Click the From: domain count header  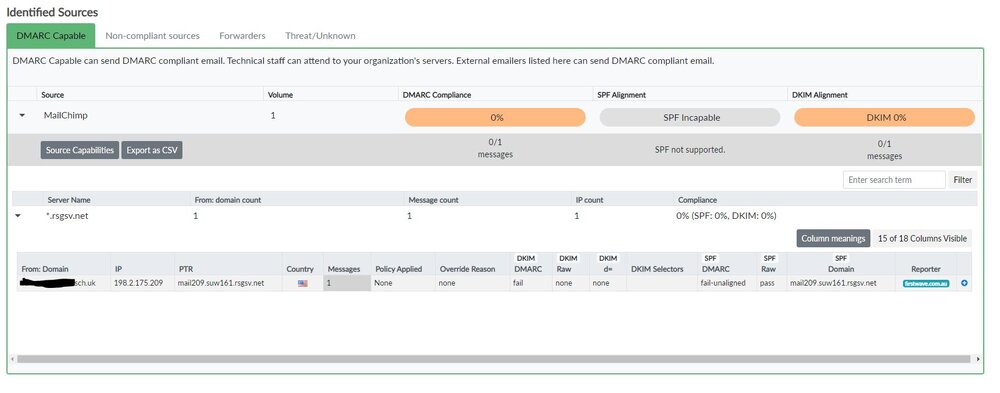click(x=228, y=200)
